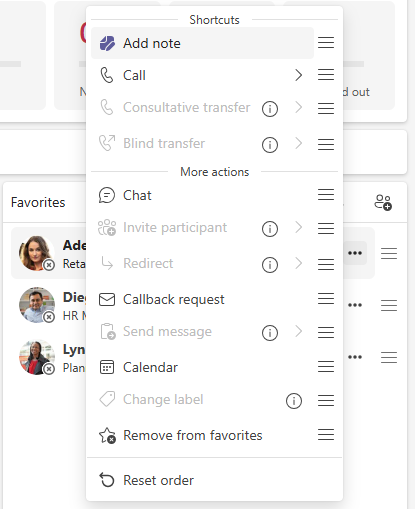Click add contact group icon in Favorites
This screenshot has width=415, height=509.
coord(383,202)
